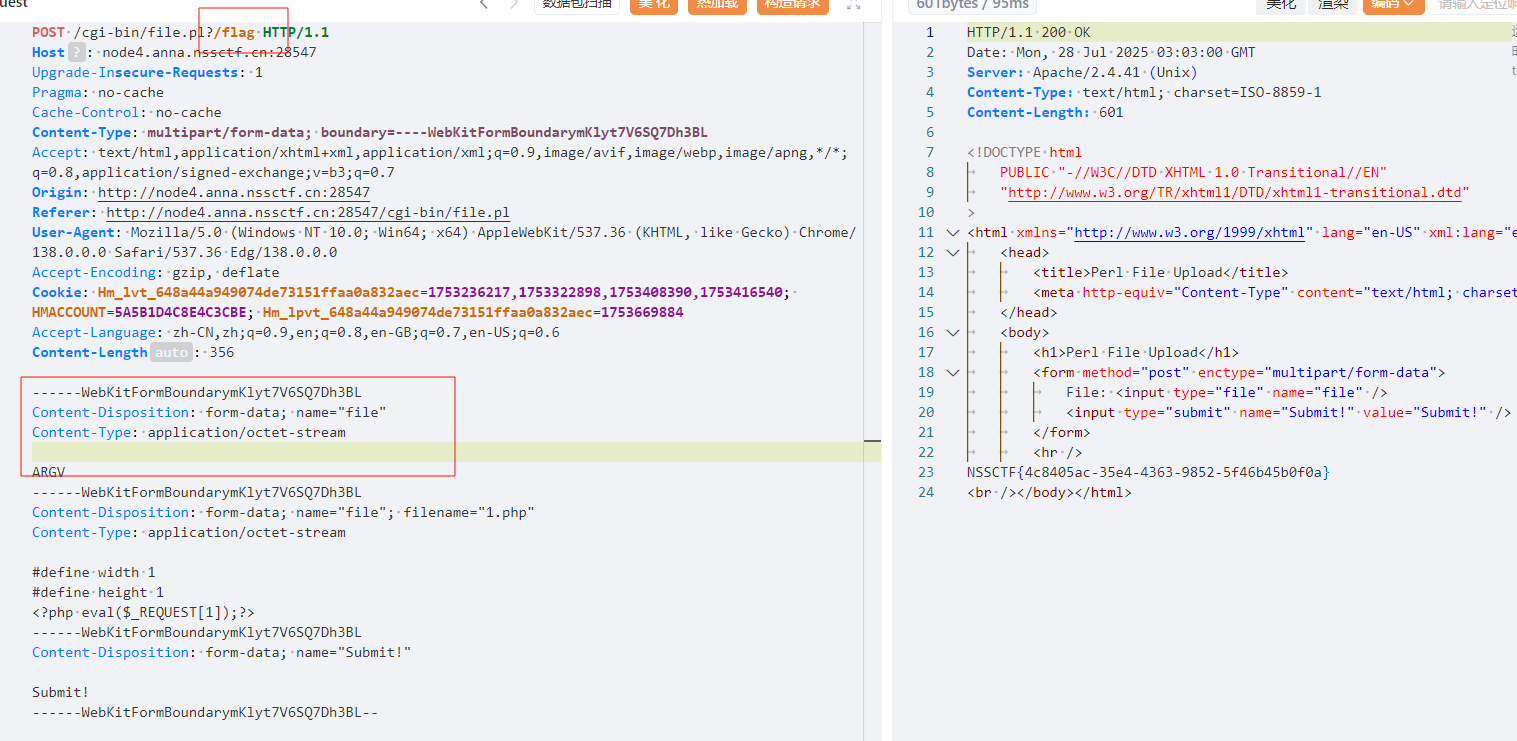Image resolution: width=1517 pixels, height=741 pixels.
Task: Click the <!DOCTYPE html line in the response
Action: [1024, 152]
